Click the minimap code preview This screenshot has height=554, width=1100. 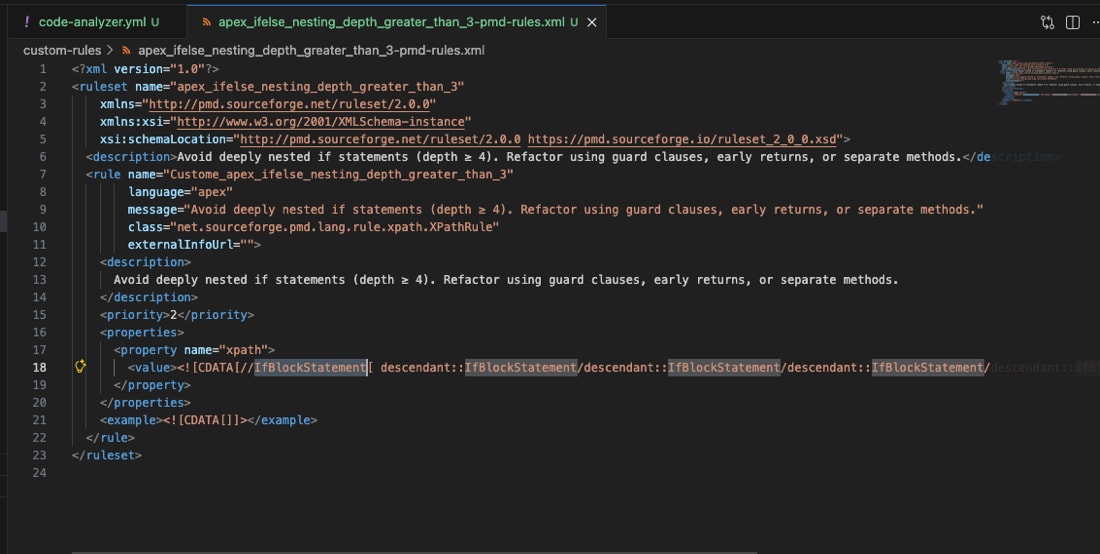1049,82
